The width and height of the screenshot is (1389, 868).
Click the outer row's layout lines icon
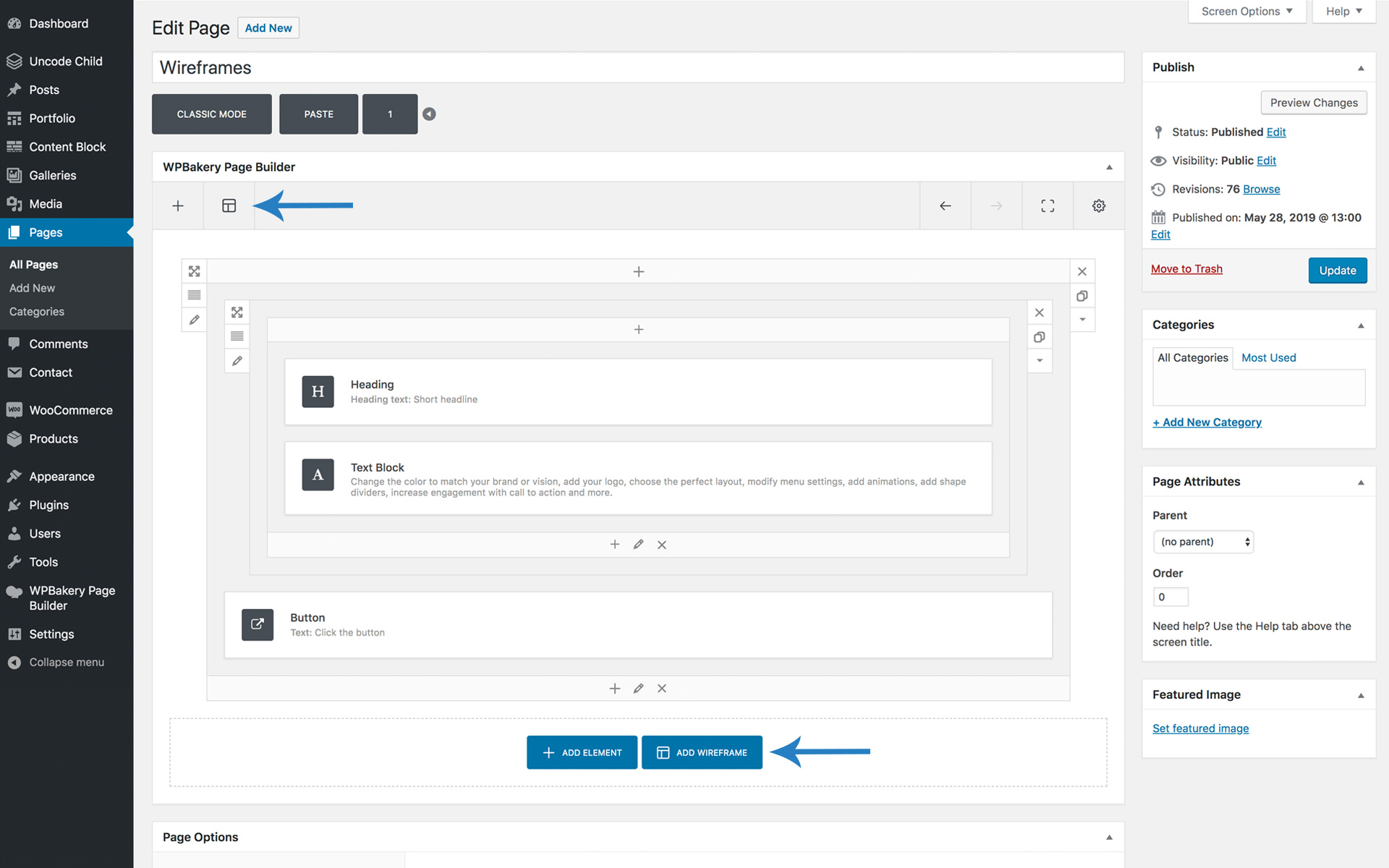point(194,295)
